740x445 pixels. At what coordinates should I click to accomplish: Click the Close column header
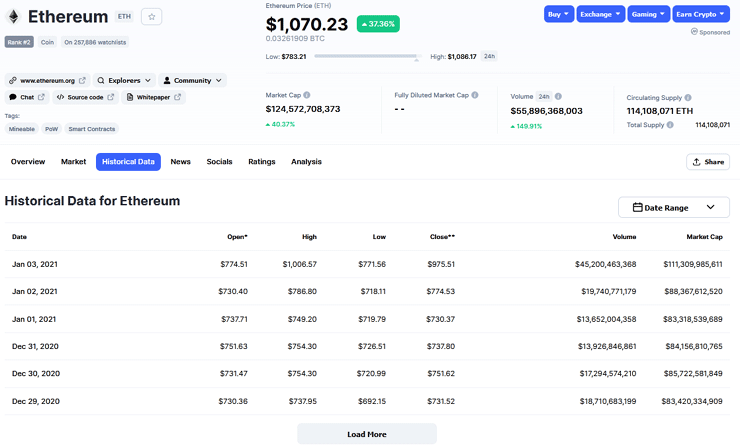pos(442,237)
